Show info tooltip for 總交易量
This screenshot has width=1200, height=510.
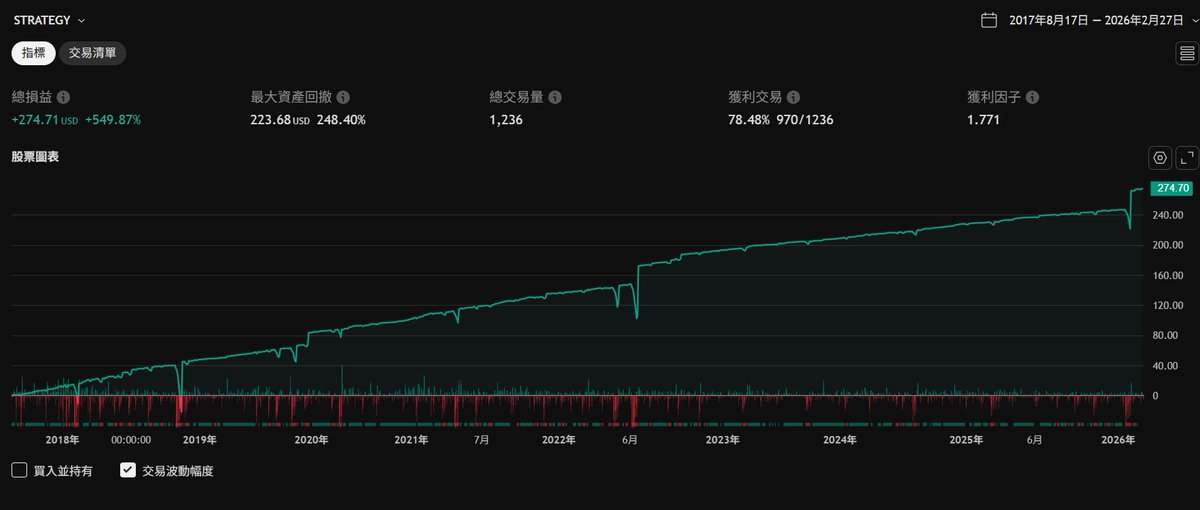click(555, 98)
